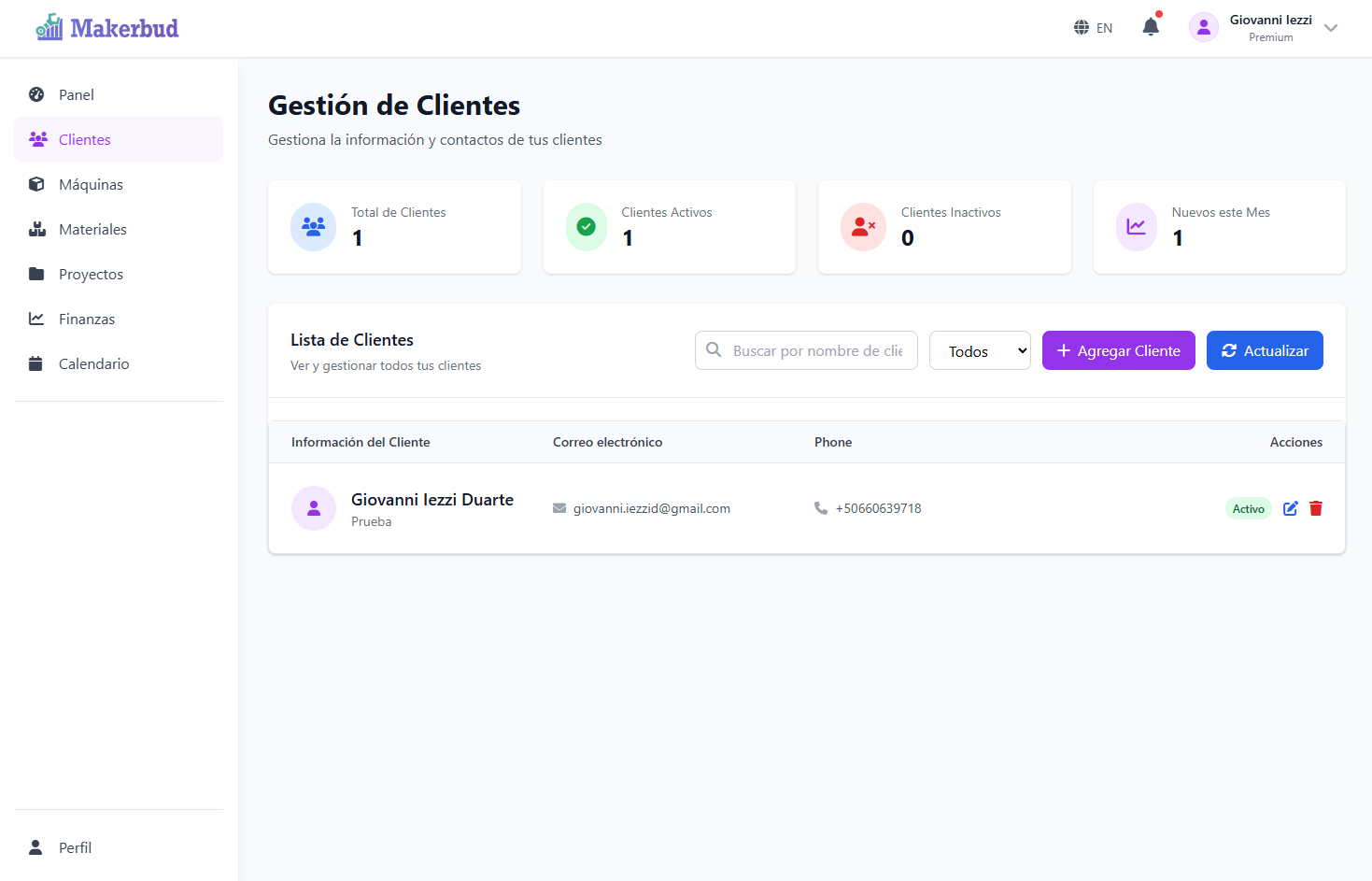This screenshot has width=1372, height=881.
Task: Select the Finanzas chart icon
Action: coord(35,319)
